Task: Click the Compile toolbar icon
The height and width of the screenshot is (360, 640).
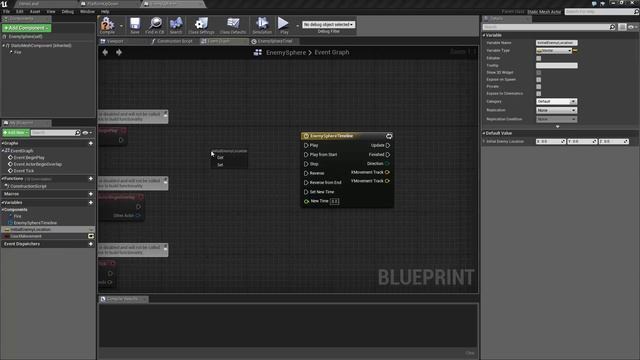Action: [107, 25]
